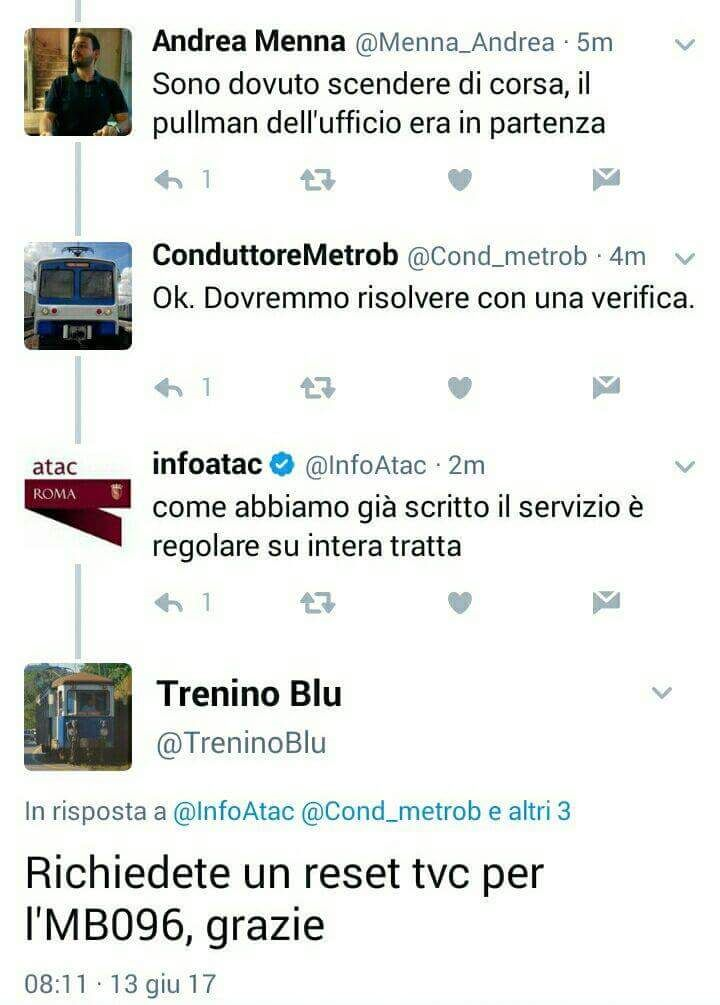Open options chevron on Andrea Menna's tweet

(685, 45)
